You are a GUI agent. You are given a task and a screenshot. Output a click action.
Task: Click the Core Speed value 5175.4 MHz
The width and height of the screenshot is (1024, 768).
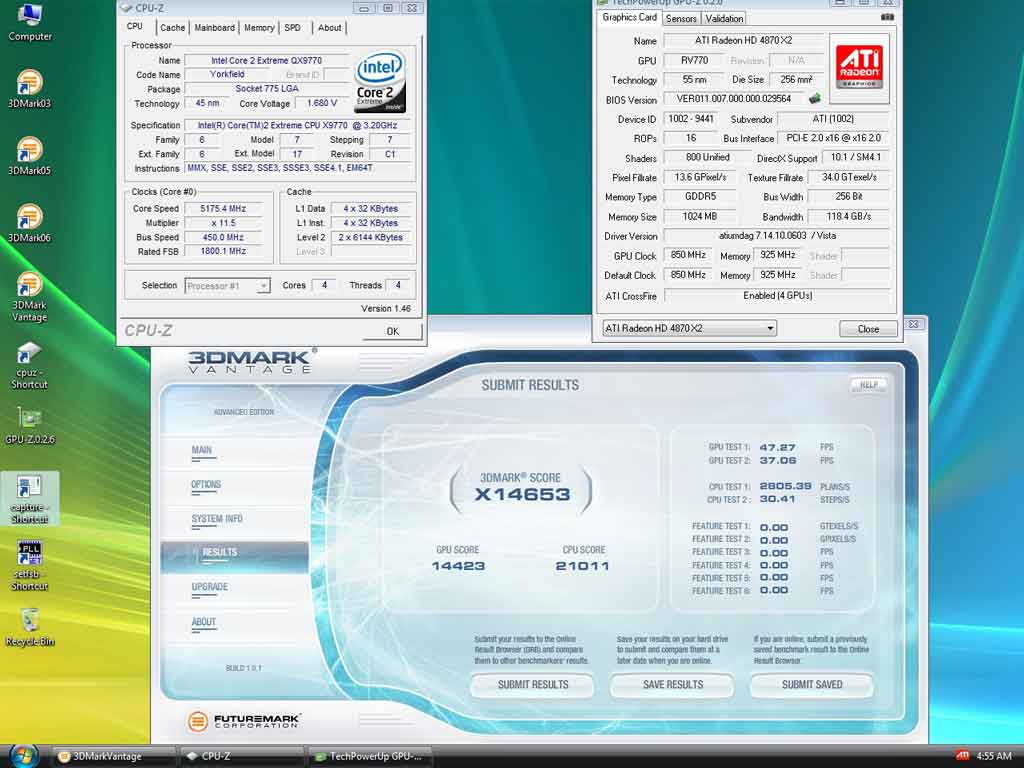(223, 209)
